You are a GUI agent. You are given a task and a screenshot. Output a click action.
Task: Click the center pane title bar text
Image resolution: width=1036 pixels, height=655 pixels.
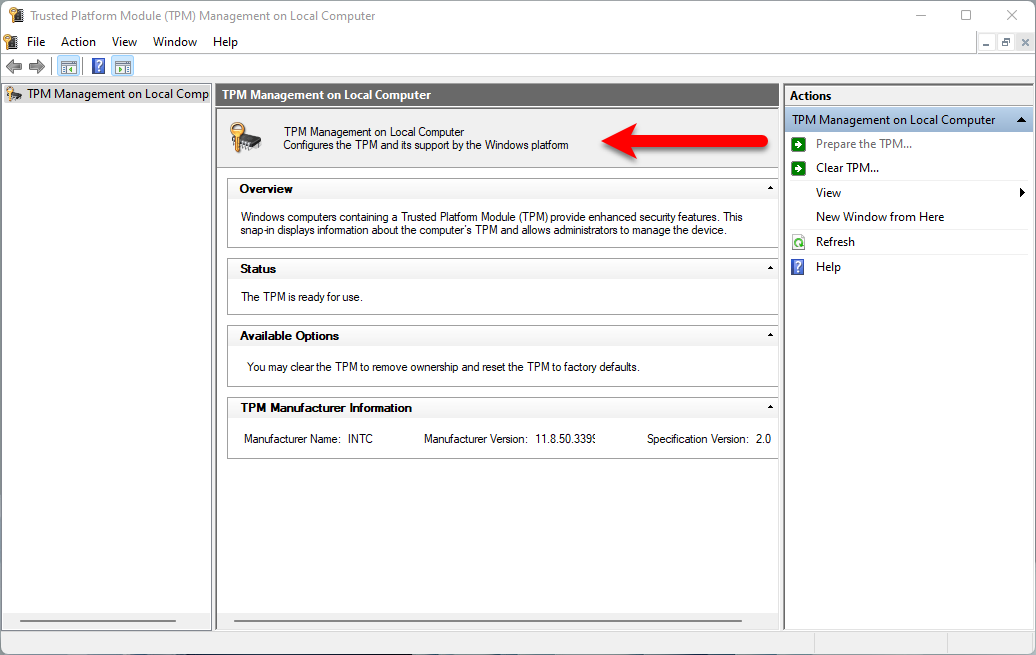coord(326,95)
